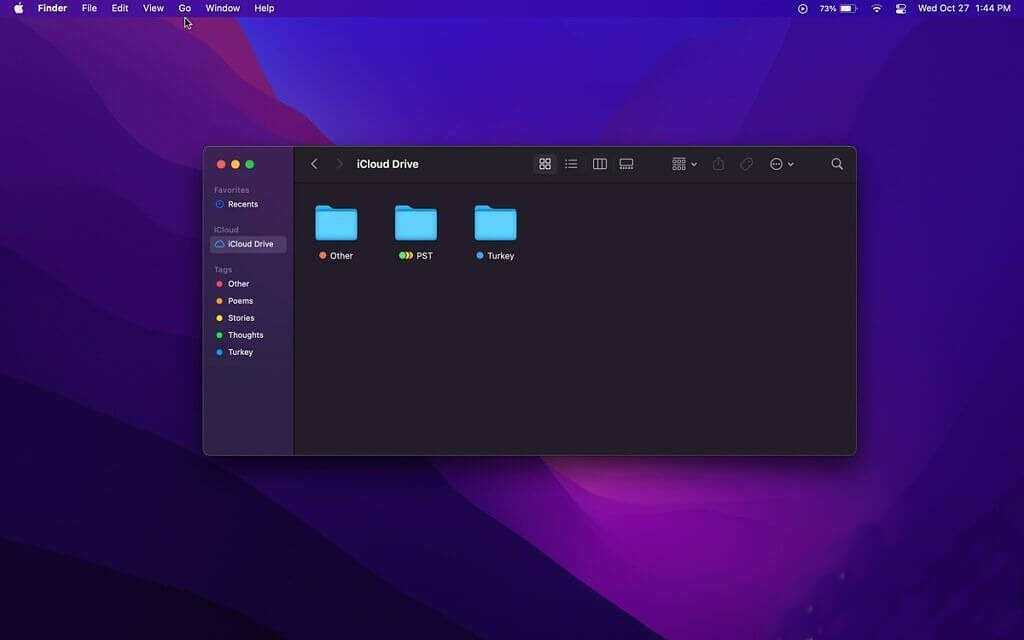Click the Share icon in Finder toolbar

click(718, 164)
